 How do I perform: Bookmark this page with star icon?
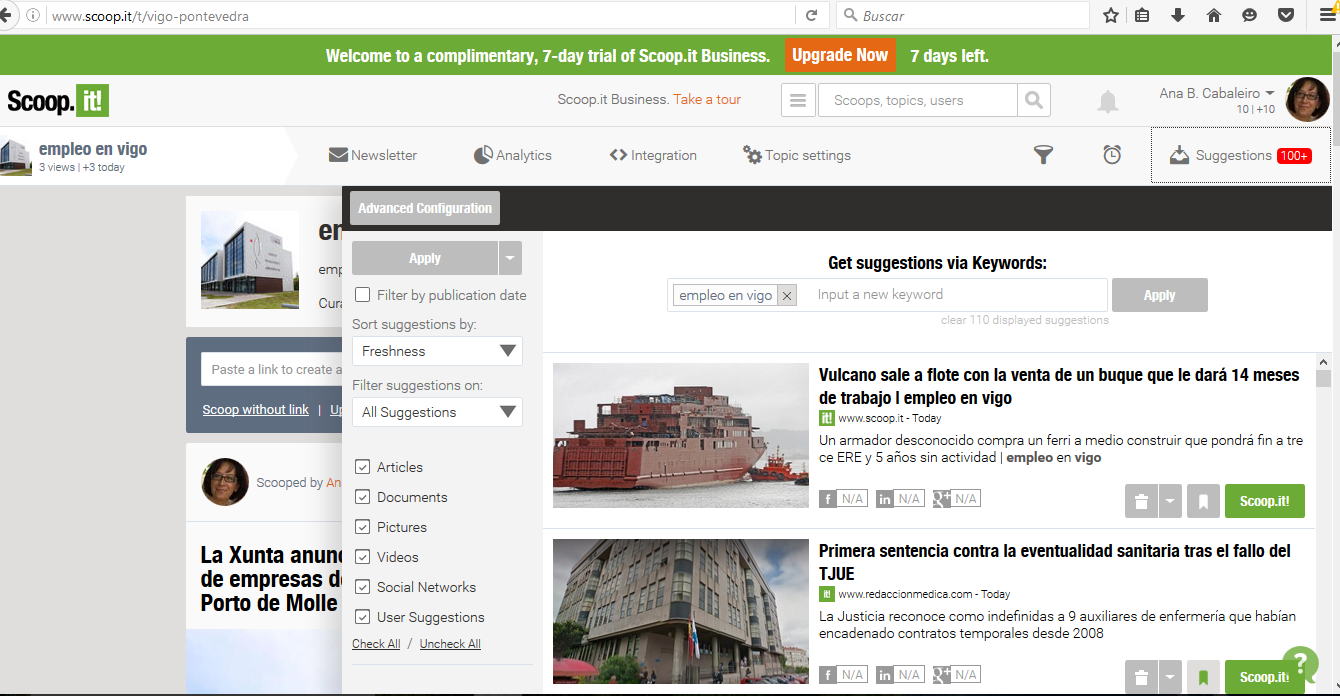[x=1110, y=15]
